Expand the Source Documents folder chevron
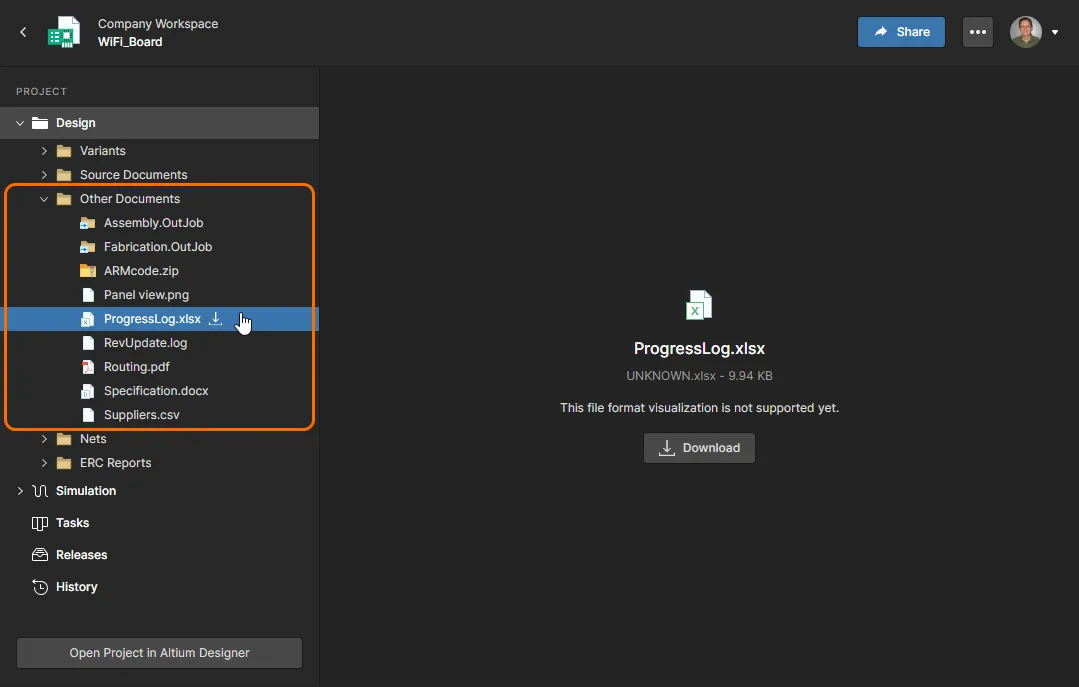This screenshot has width=1079, height=687. tap(44, 175)
